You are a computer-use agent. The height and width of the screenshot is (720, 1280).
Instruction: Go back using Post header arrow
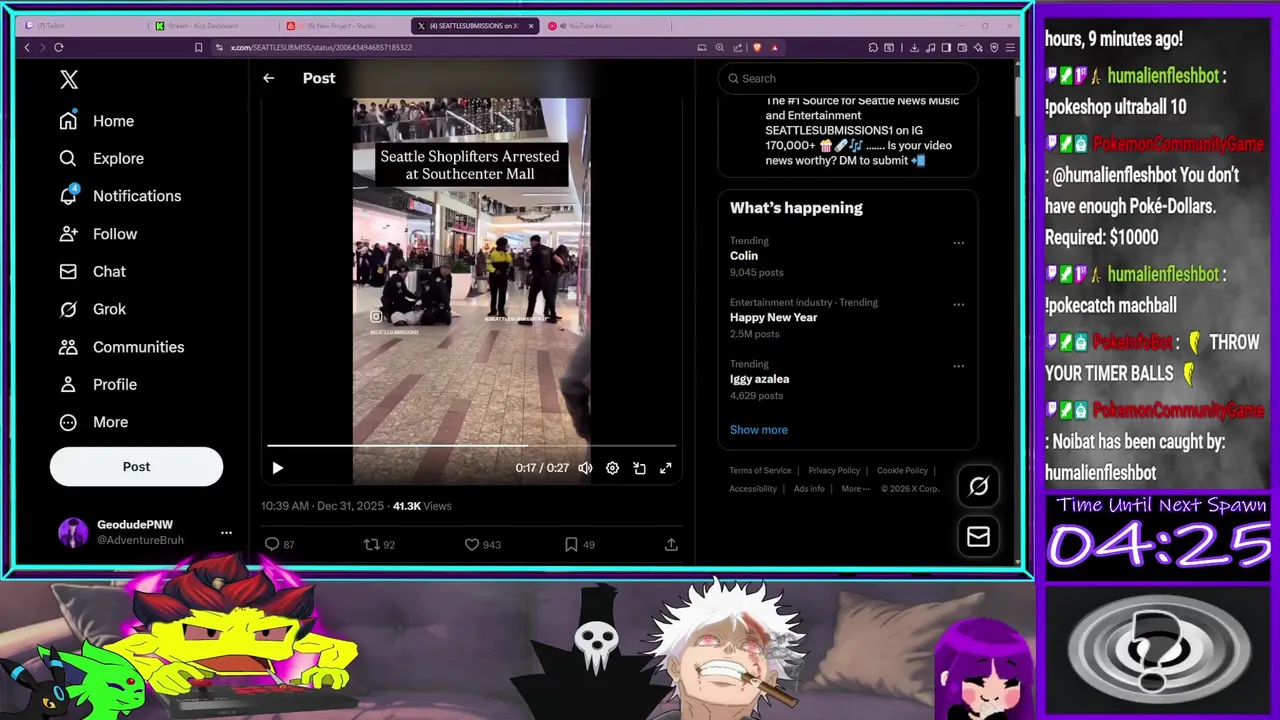(x=268, y=78)
